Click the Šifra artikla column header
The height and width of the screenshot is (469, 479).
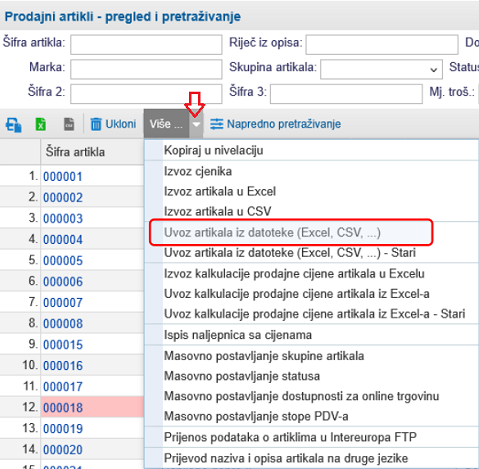[92, 152]
